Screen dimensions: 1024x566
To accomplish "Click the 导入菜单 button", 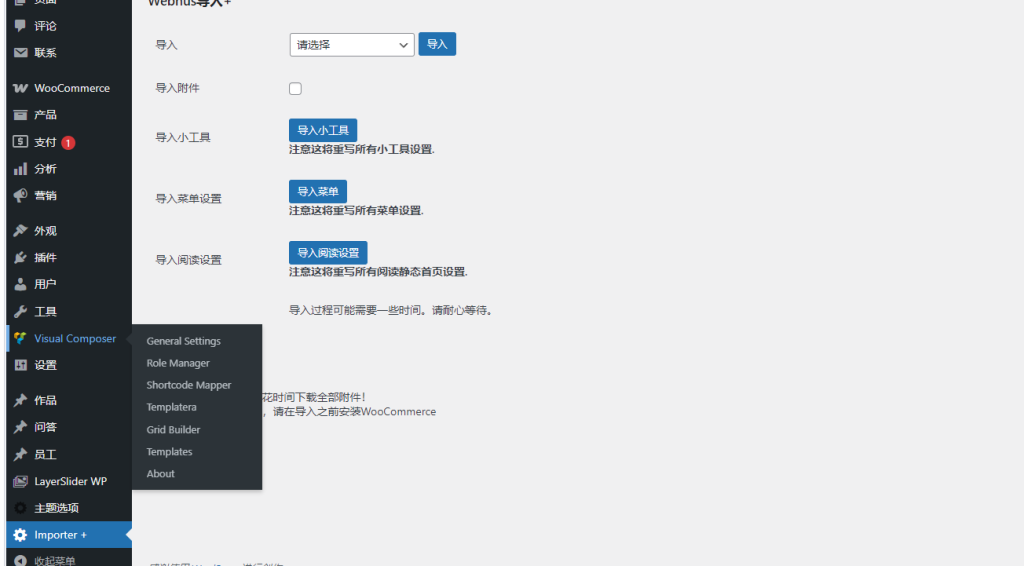I will pyautogui.click(x=317, y=191).
